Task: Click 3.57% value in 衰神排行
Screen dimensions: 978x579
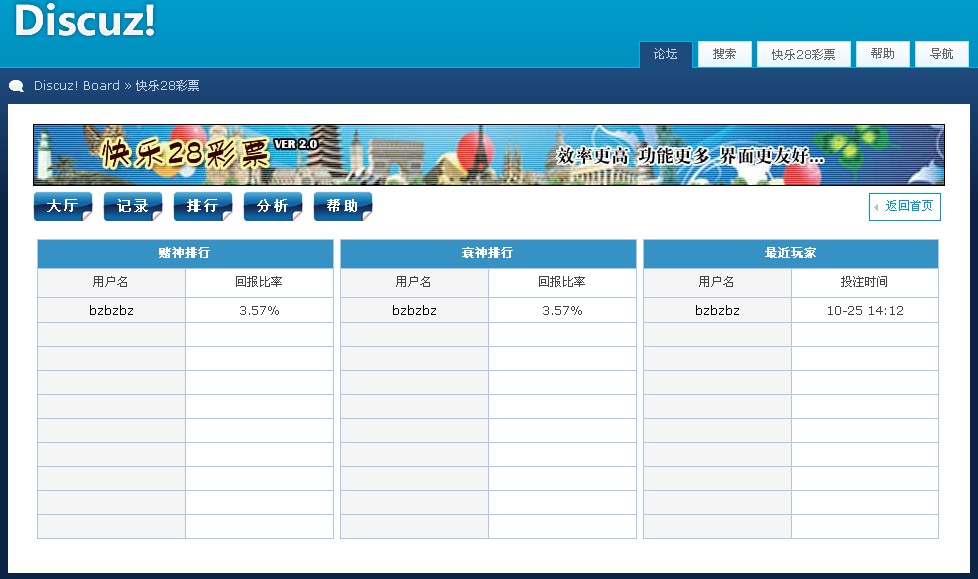Action: 563,310
